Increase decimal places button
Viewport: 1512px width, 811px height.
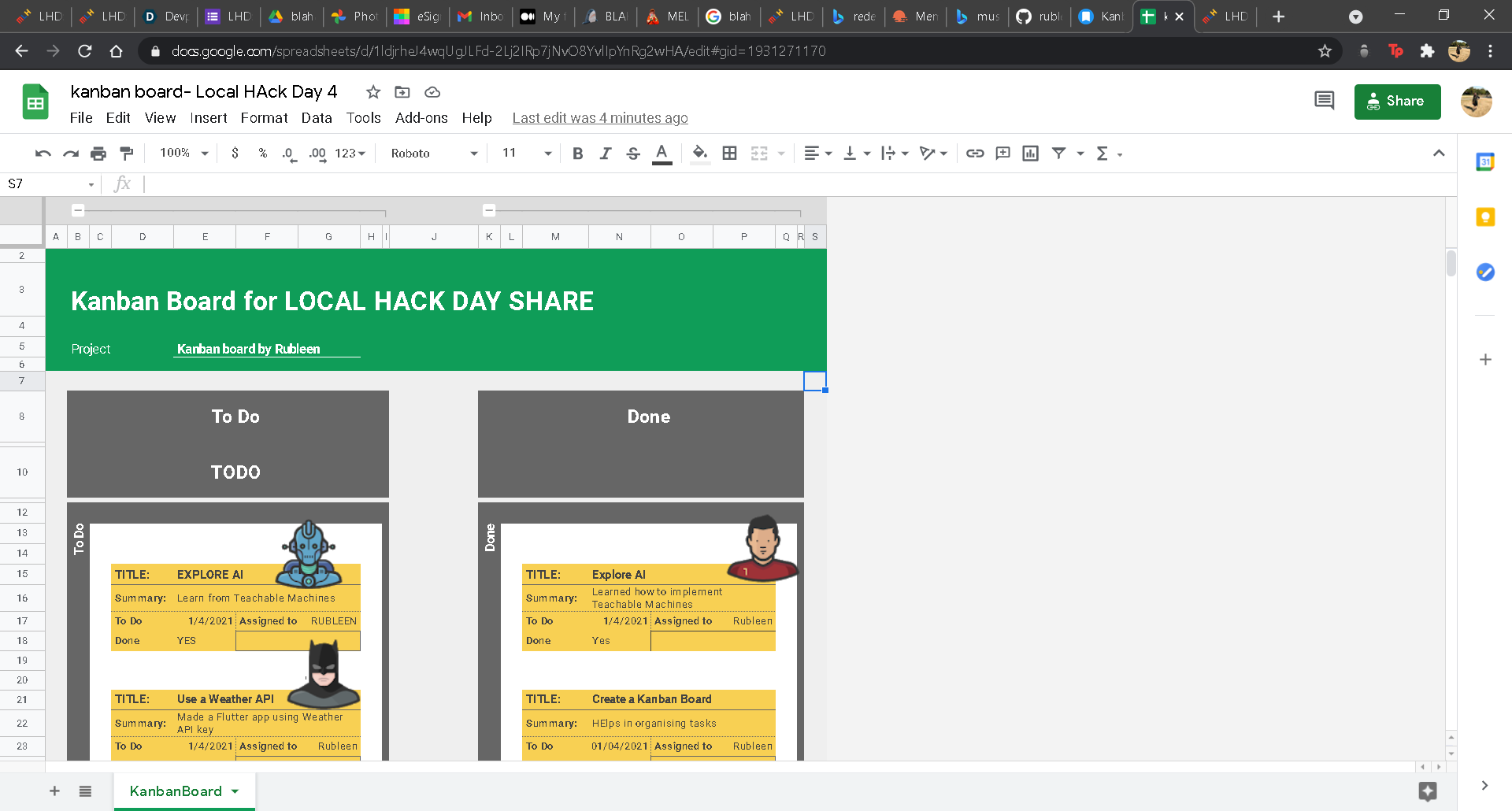click(317, 154)
